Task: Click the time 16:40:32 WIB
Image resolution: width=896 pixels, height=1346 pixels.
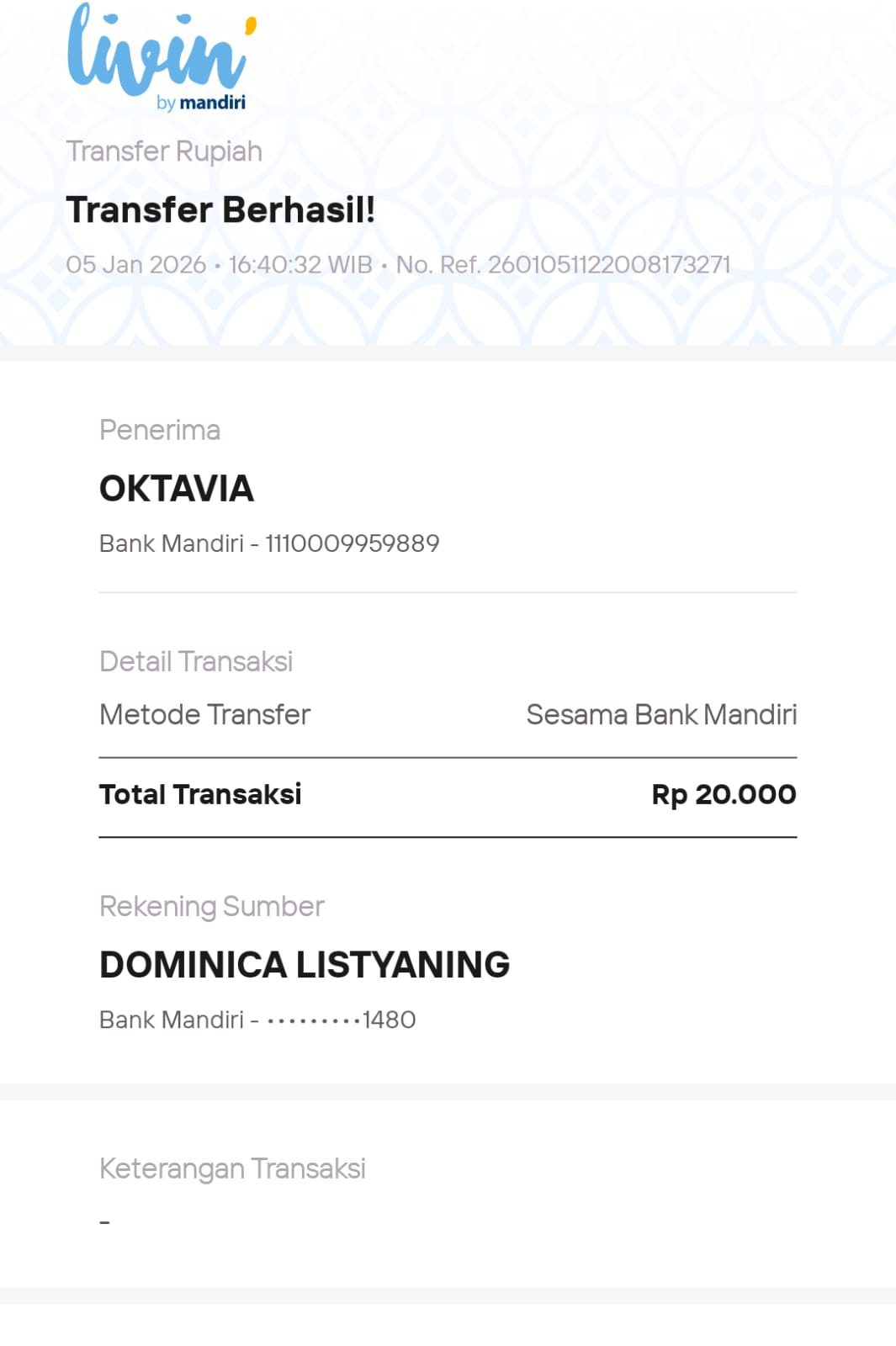Action: pos(300,265)
